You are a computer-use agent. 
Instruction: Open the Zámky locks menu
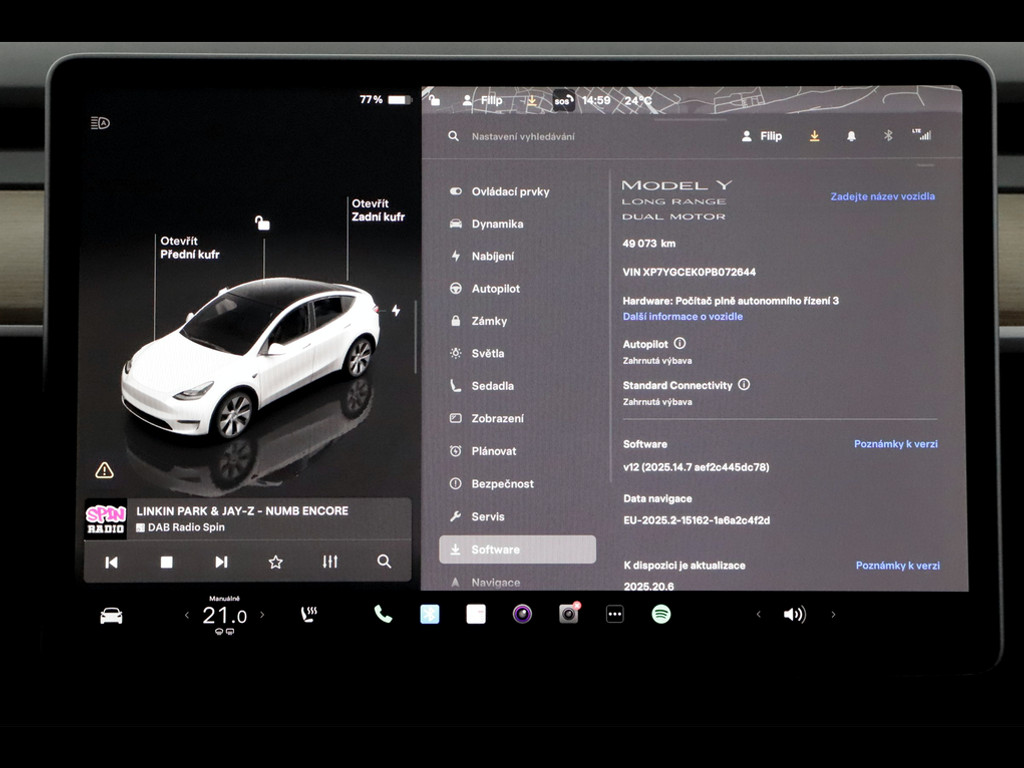pyautogui.click(x=478, y=321)
